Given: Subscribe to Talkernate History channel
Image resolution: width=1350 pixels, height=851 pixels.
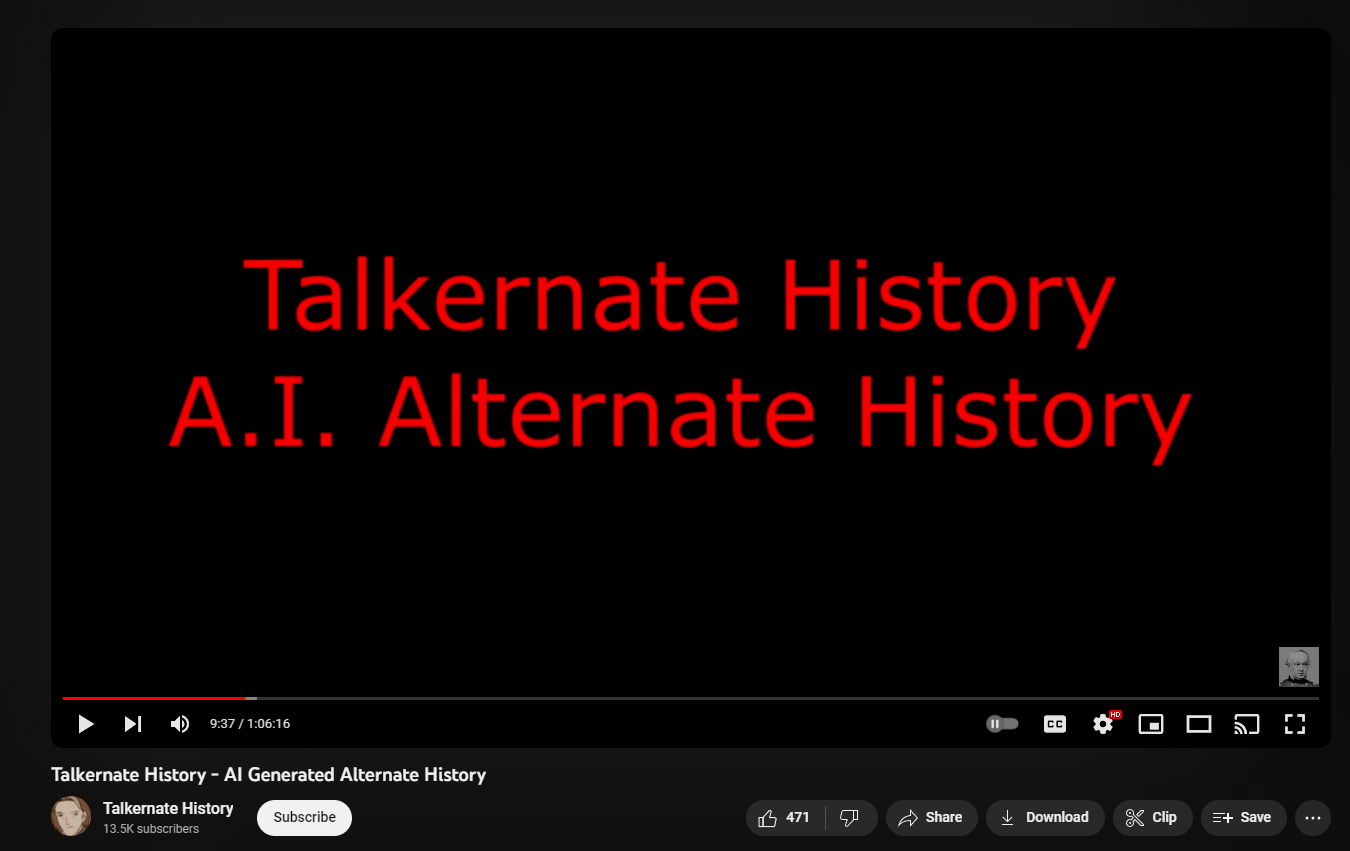Looking at the screenshot, I should click(304, 818).
